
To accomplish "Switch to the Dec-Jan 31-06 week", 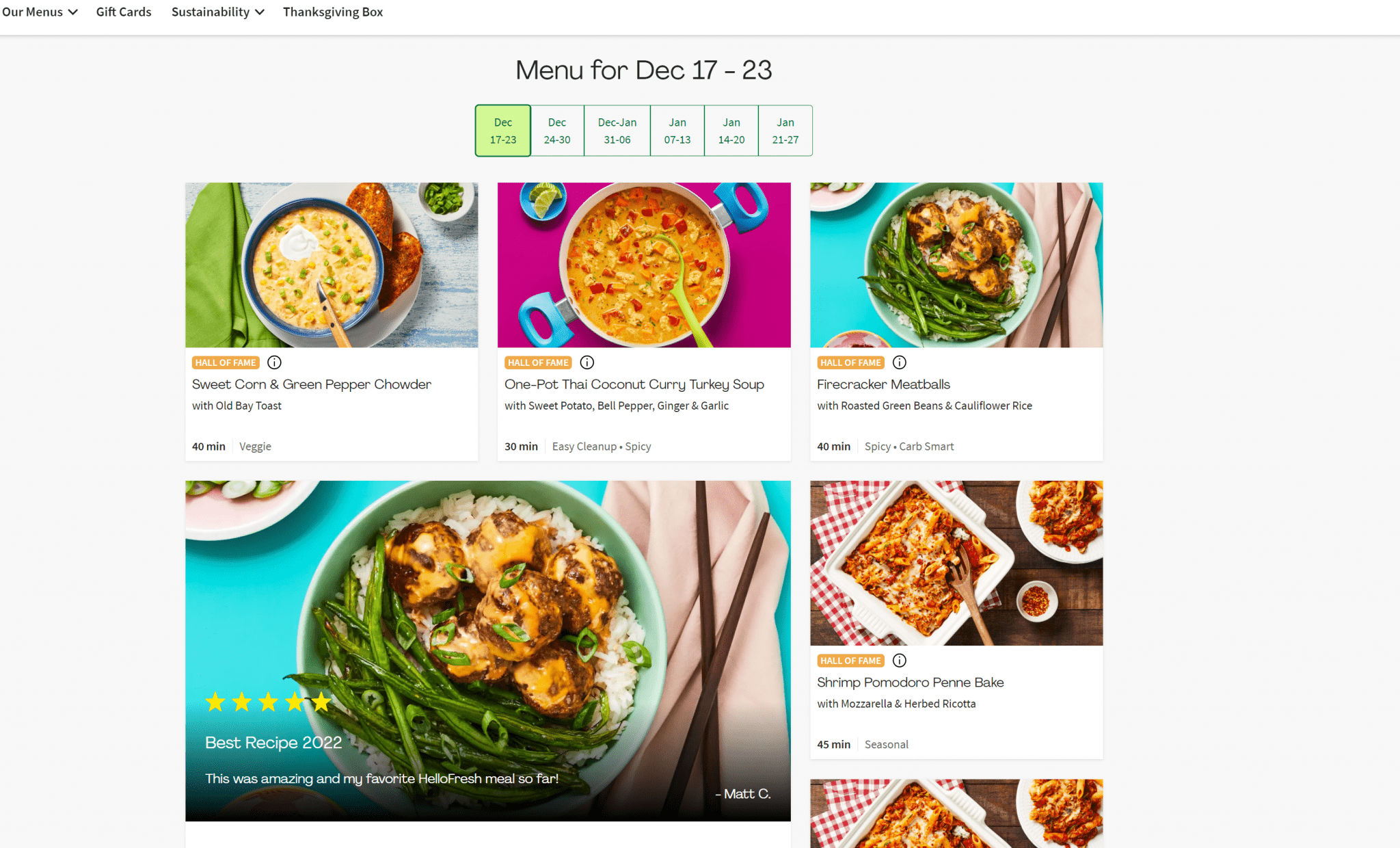I will (x=617, y=131).
